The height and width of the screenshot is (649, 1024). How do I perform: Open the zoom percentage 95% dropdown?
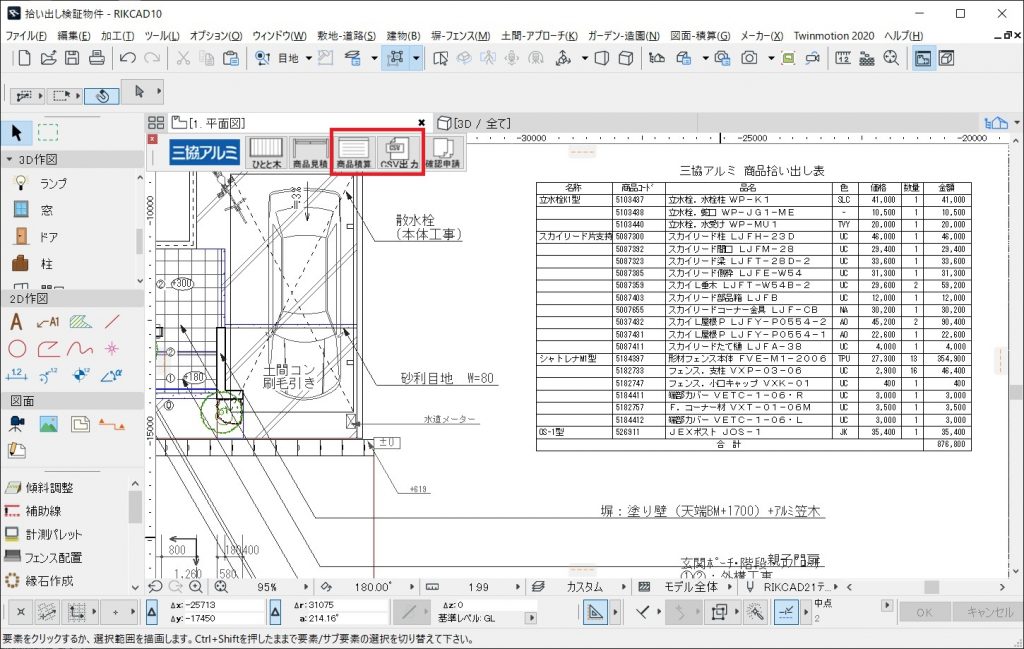point(305,587)
